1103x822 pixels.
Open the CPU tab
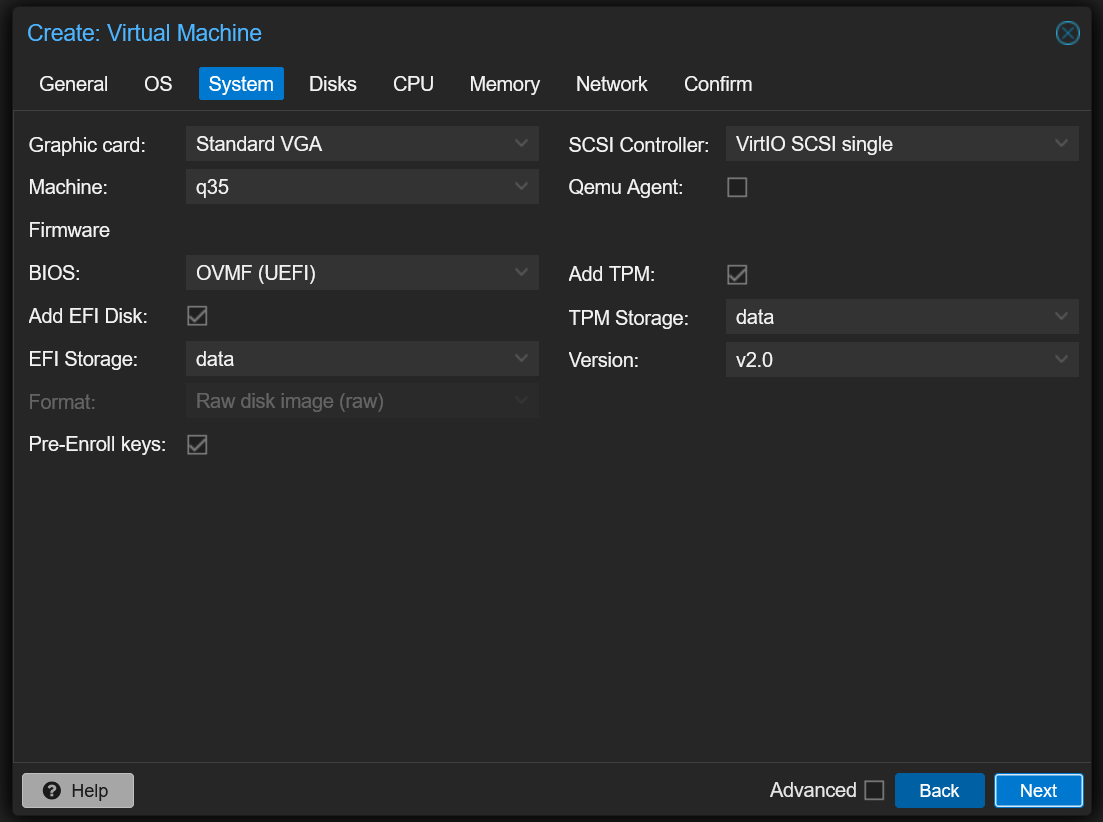click(x=413, y=84)
